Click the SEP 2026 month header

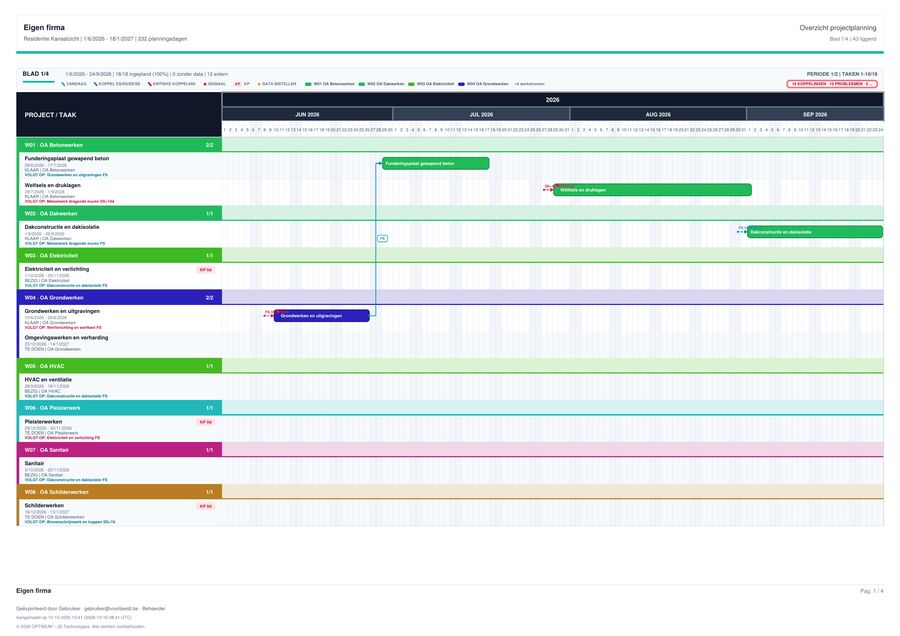coord(815,114)
